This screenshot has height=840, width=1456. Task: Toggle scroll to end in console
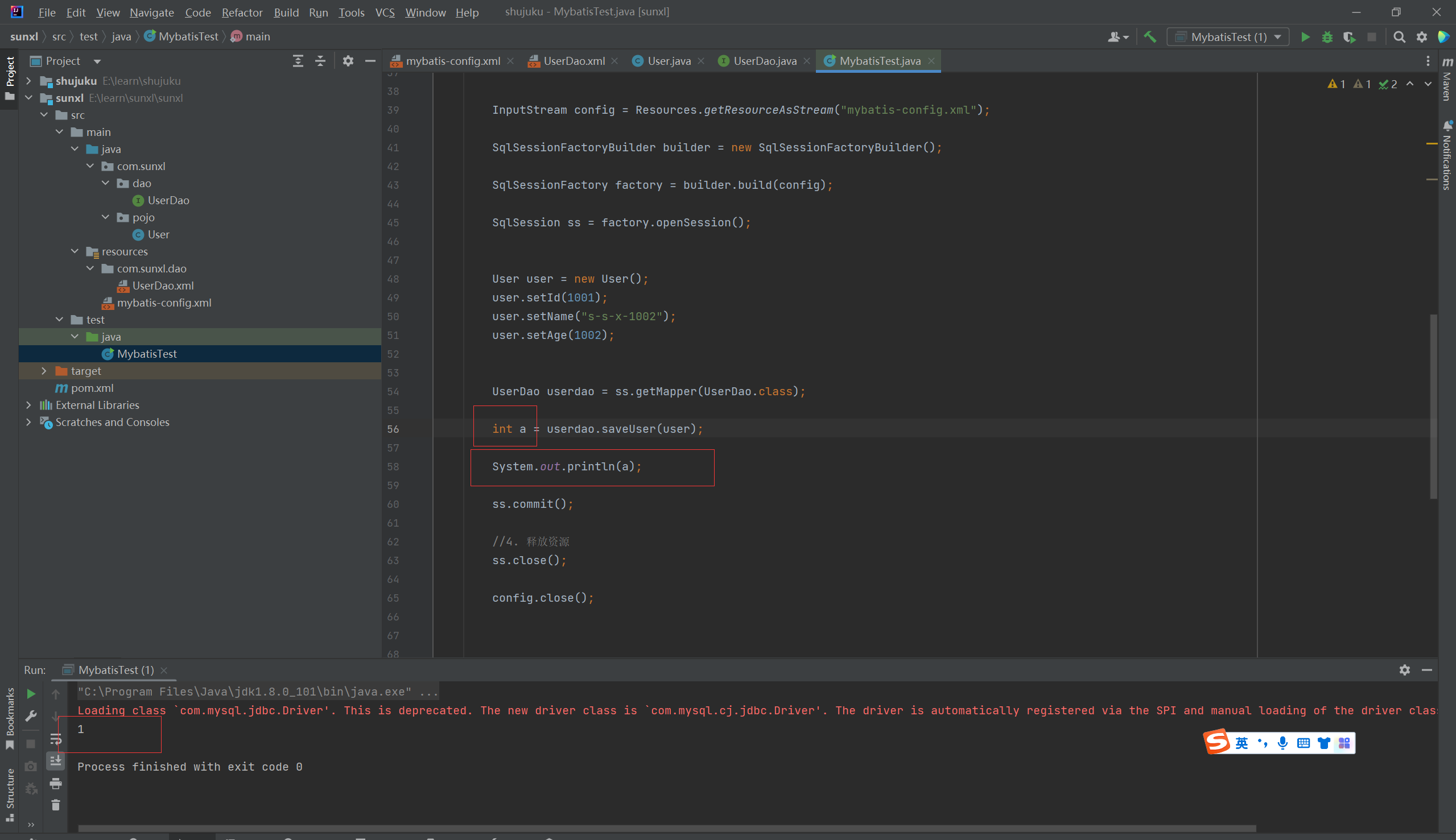[55, 760]
